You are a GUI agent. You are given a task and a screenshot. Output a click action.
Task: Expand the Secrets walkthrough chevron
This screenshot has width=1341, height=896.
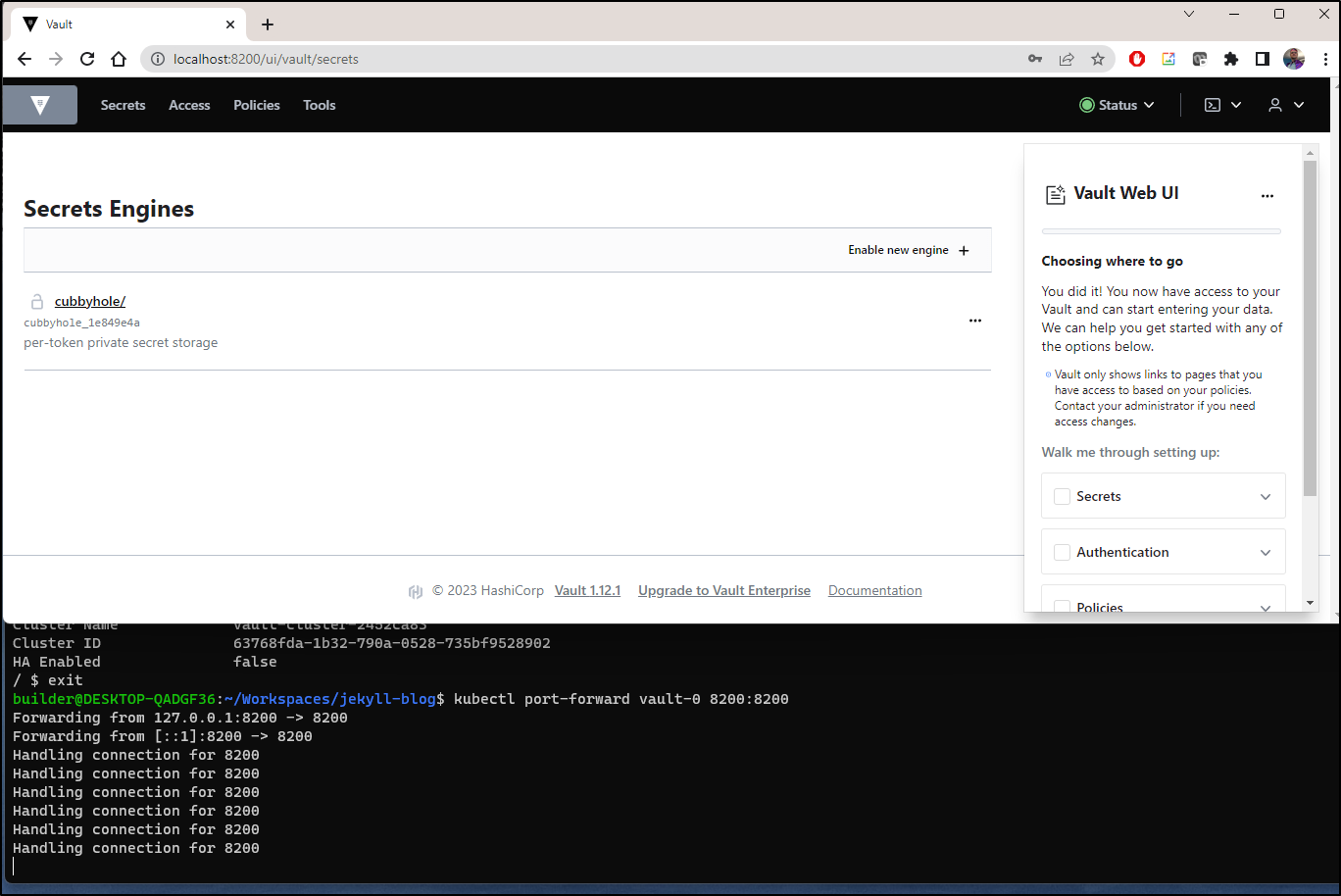click(1266, 497)
